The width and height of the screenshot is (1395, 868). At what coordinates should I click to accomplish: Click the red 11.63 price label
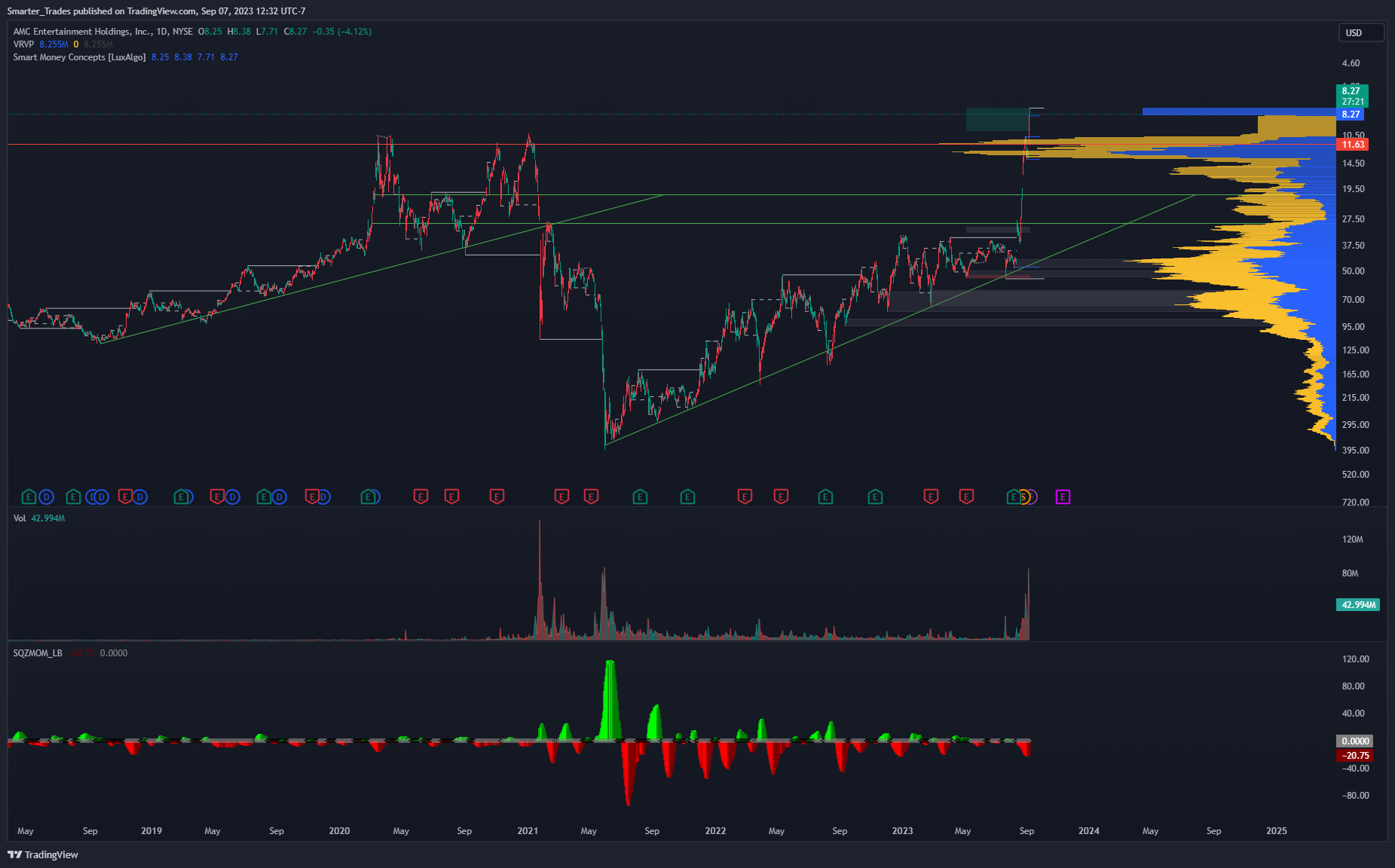coord(1353,145)
